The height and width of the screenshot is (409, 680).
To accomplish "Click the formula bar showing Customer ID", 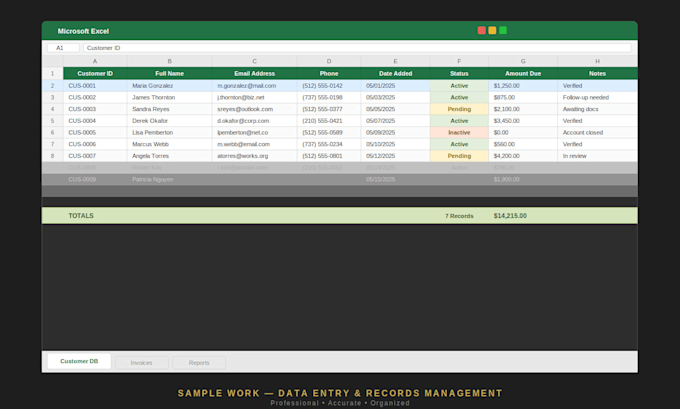I will click(357, 48).
